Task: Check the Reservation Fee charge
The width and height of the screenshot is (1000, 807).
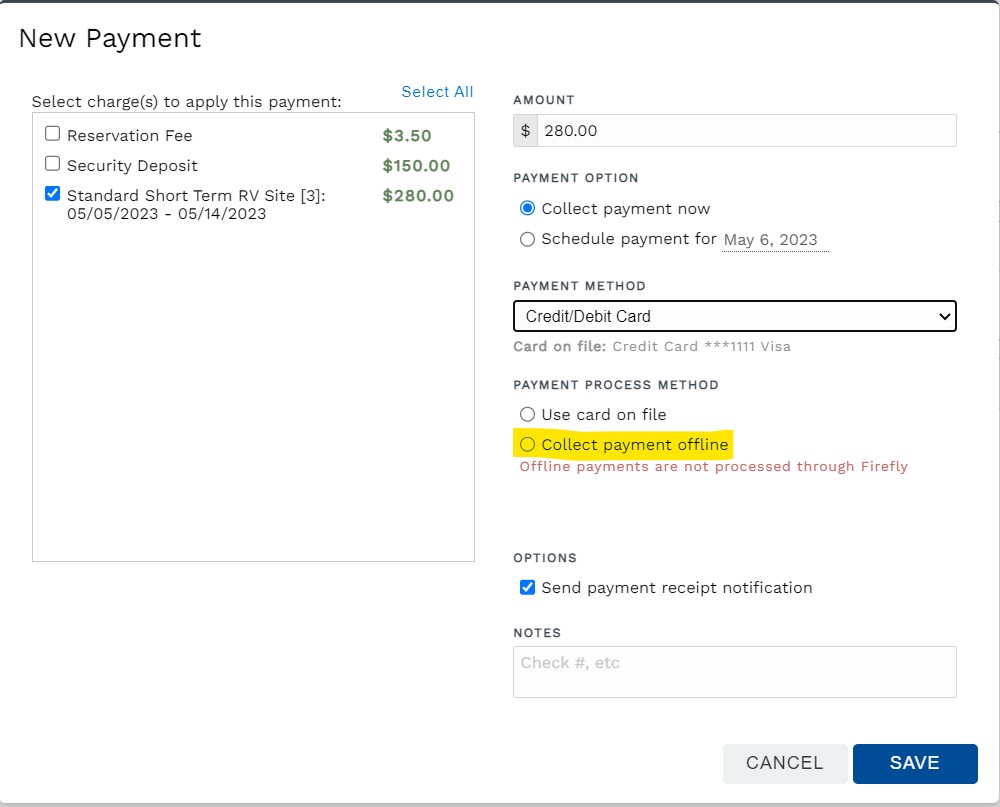Action: (x=52, y=134)
